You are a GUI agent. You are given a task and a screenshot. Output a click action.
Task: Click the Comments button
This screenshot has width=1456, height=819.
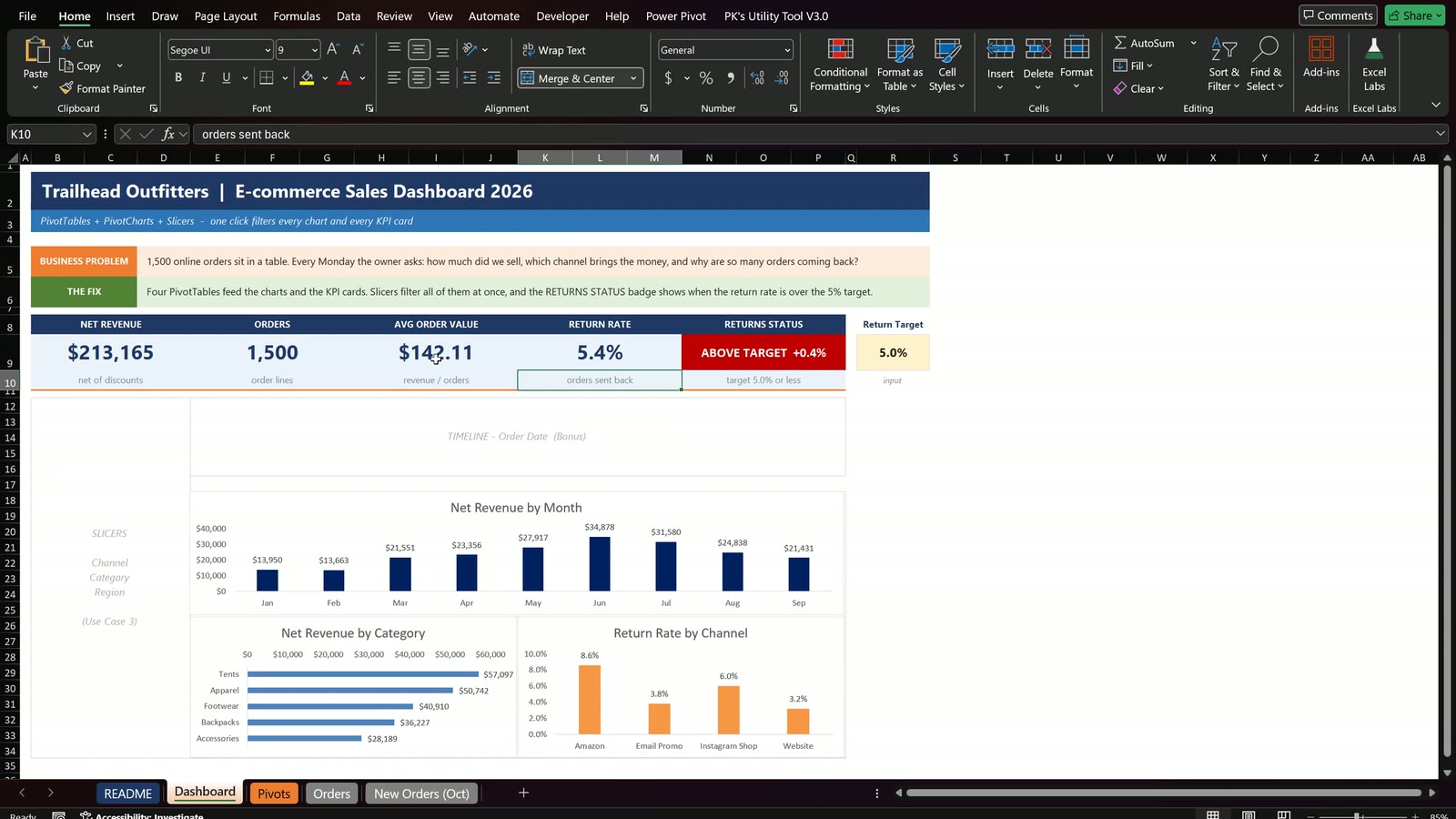(1338, 15)
